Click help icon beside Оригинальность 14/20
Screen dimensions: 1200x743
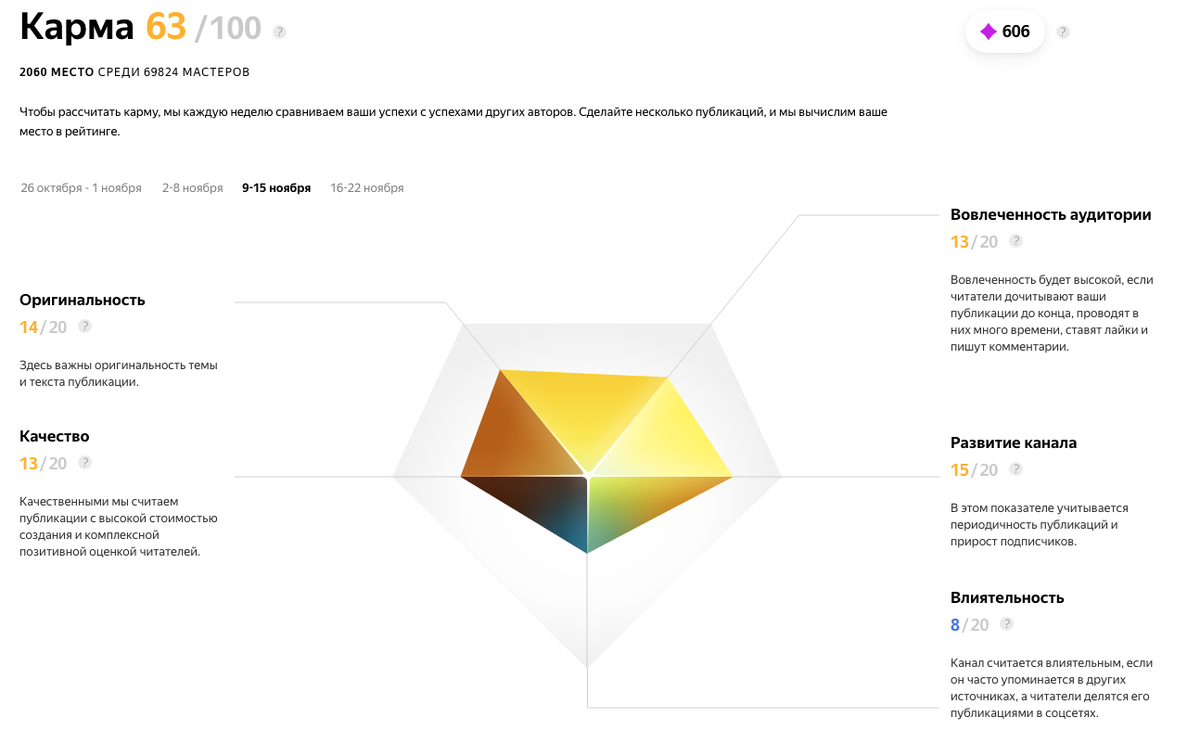click(x=85, y=326)
